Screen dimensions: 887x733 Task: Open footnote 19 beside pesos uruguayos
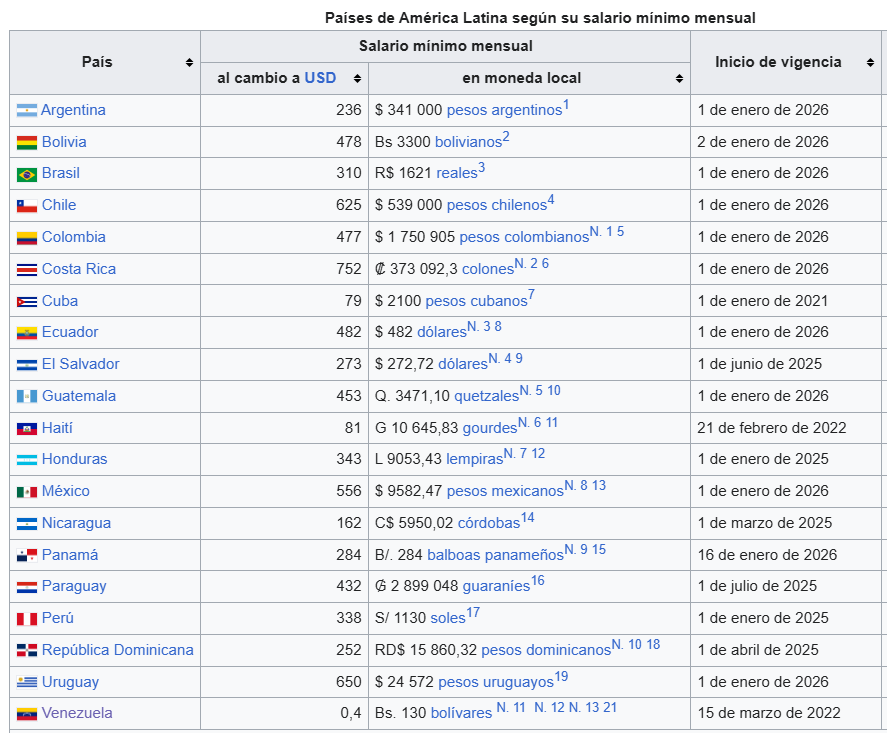pyautogui.click(x=561, y=677)
